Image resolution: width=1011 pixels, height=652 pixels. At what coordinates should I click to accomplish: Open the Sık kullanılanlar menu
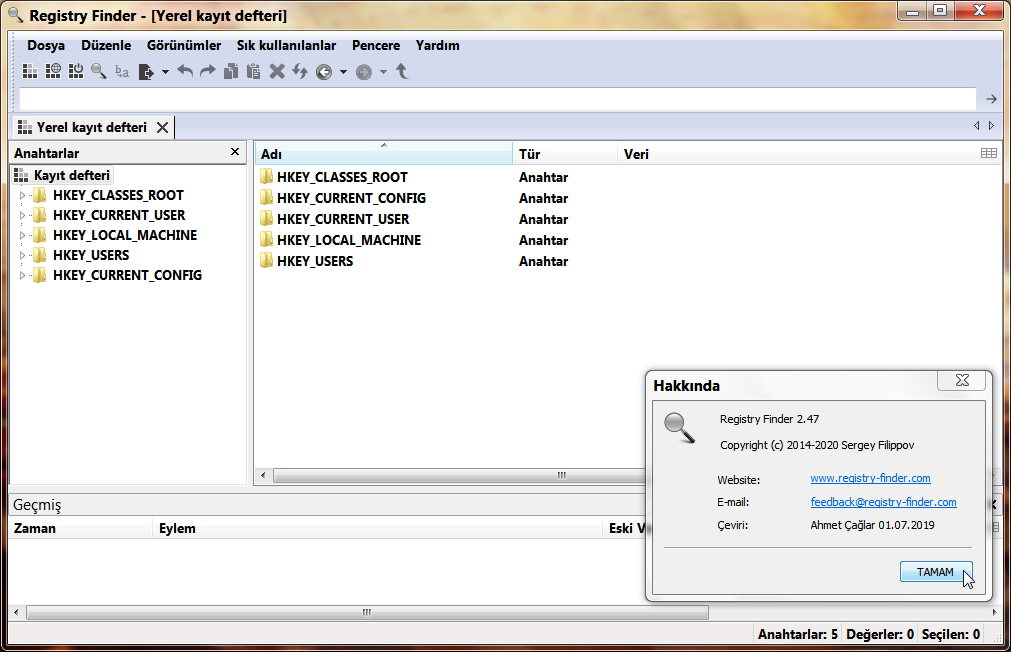point(286,45)
